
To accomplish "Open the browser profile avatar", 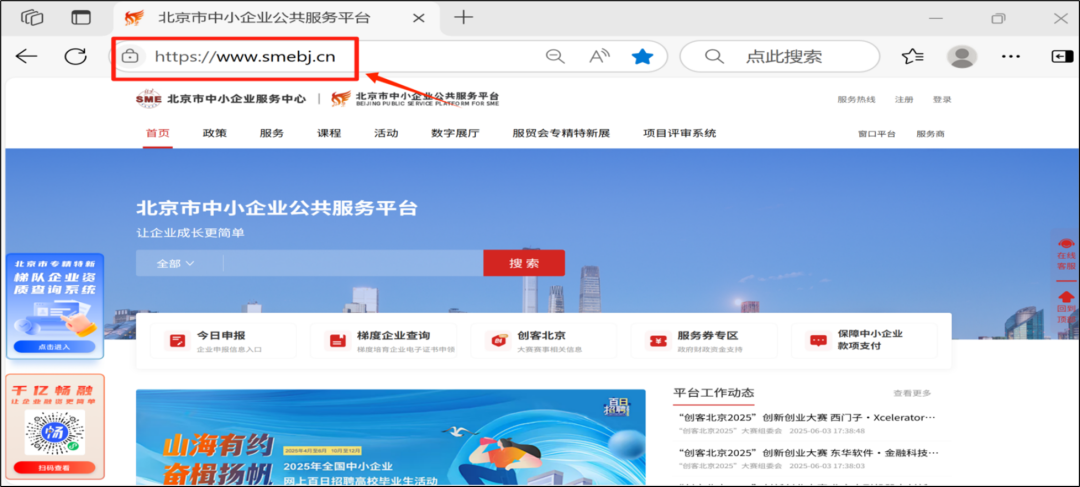I will tap(962, 56).
